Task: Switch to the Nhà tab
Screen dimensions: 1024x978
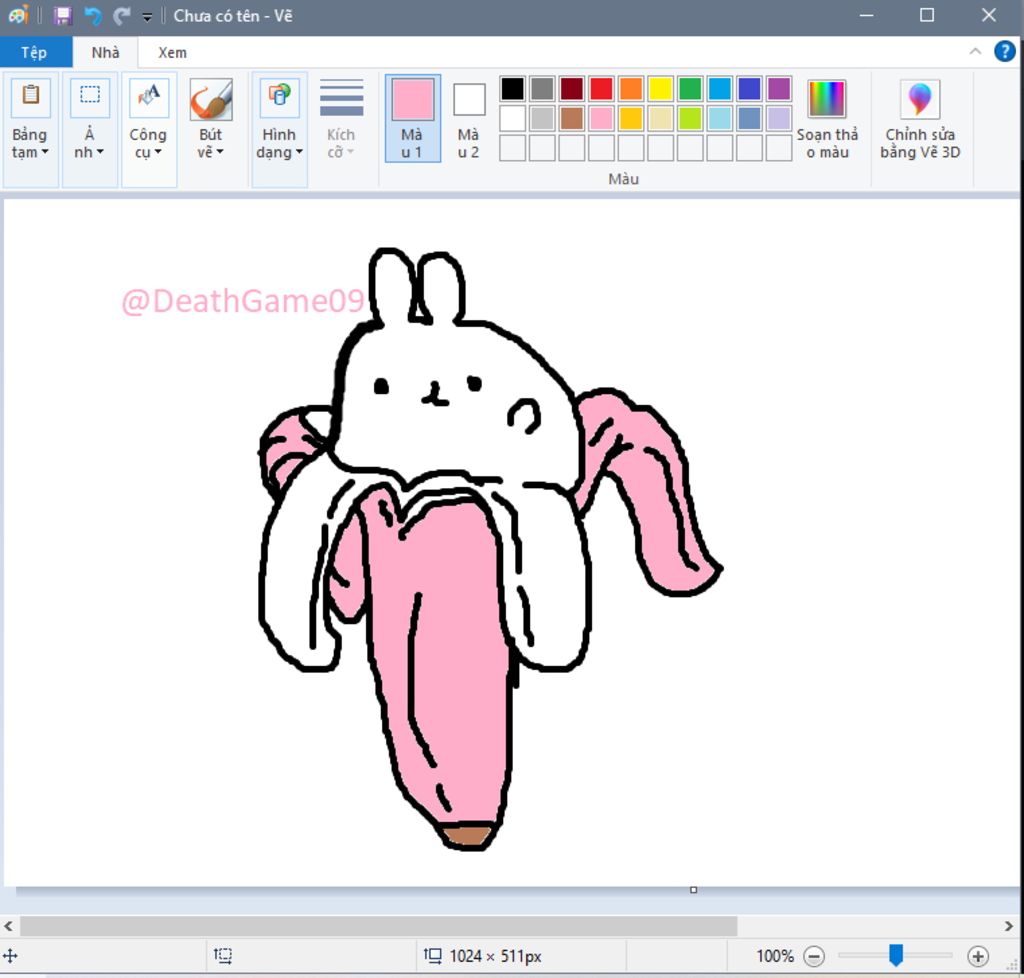Action: pyautogui.click(x=105, y=52)
